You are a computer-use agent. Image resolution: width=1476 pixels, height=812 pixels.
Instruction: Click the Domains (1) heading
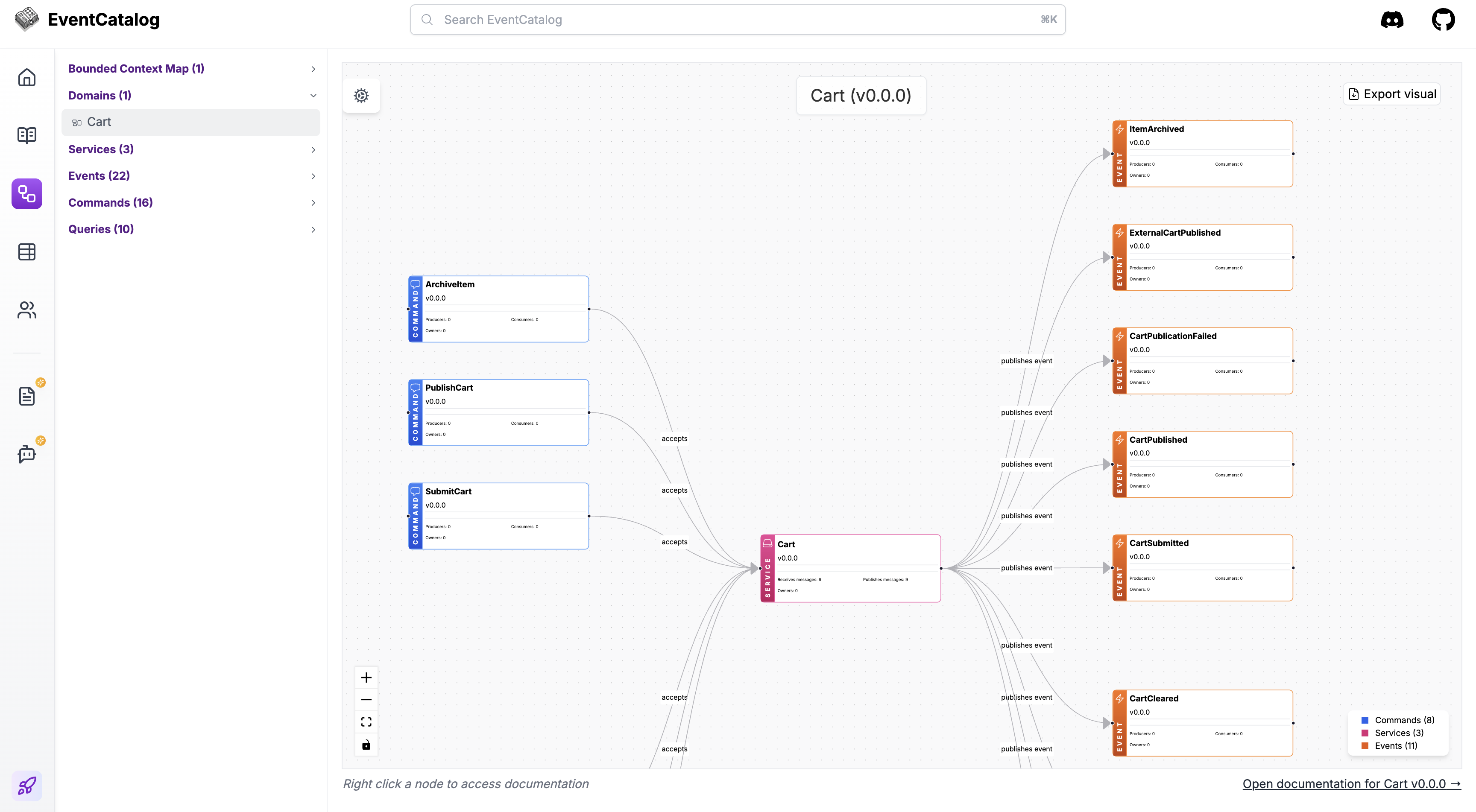pyautogui.click(x=100, y=96)
